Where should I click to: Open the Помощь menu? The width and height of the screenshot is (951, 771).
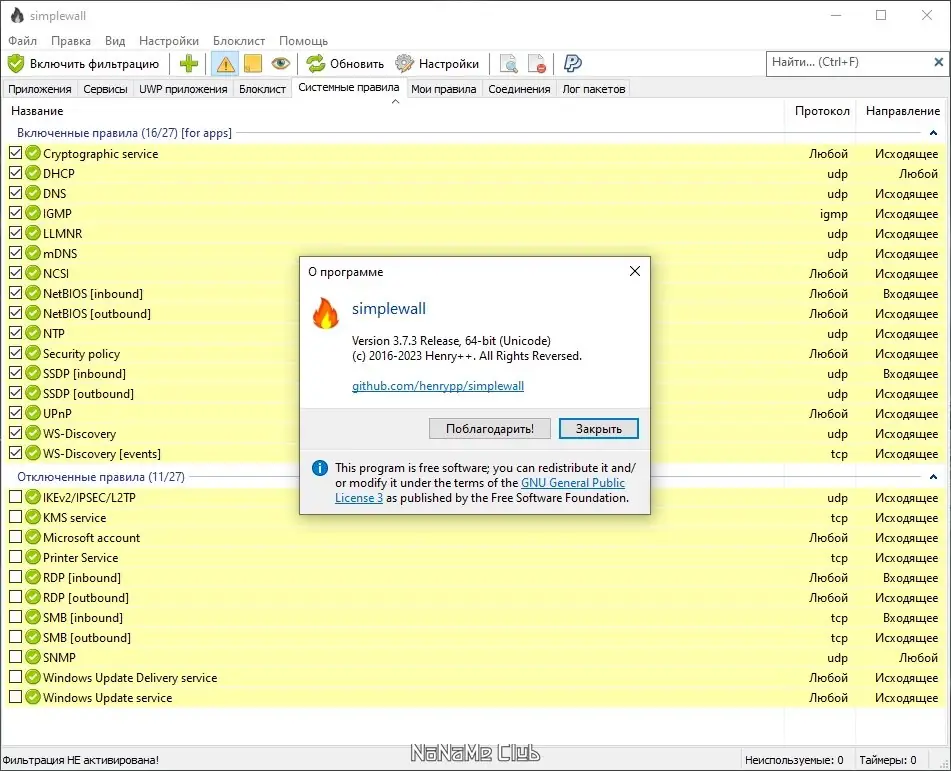tap(303, 41)
